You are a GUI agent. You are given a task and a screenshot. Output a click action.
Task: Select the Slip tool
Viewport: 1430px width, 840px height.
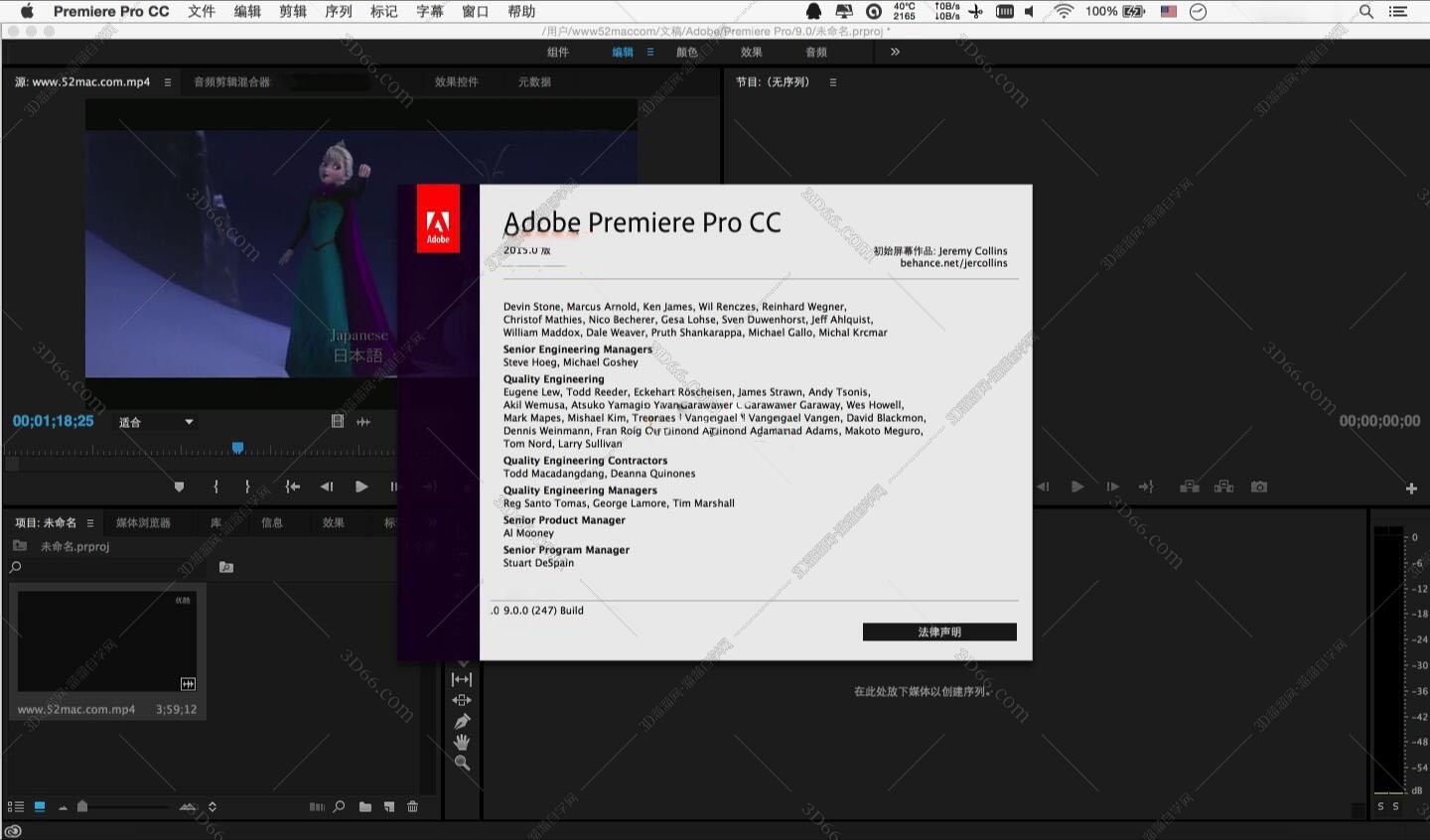462,679
